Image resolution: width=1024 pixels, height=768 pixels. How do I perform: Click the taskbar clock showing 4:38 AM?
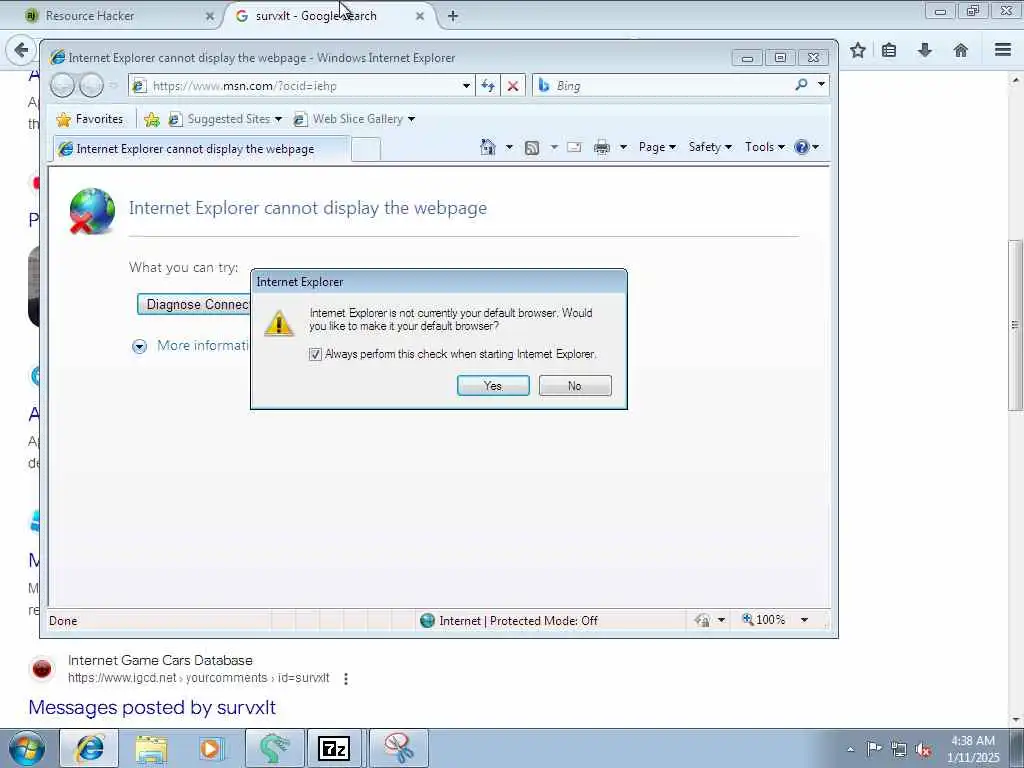pyautogui.click(x=973, y=749)
